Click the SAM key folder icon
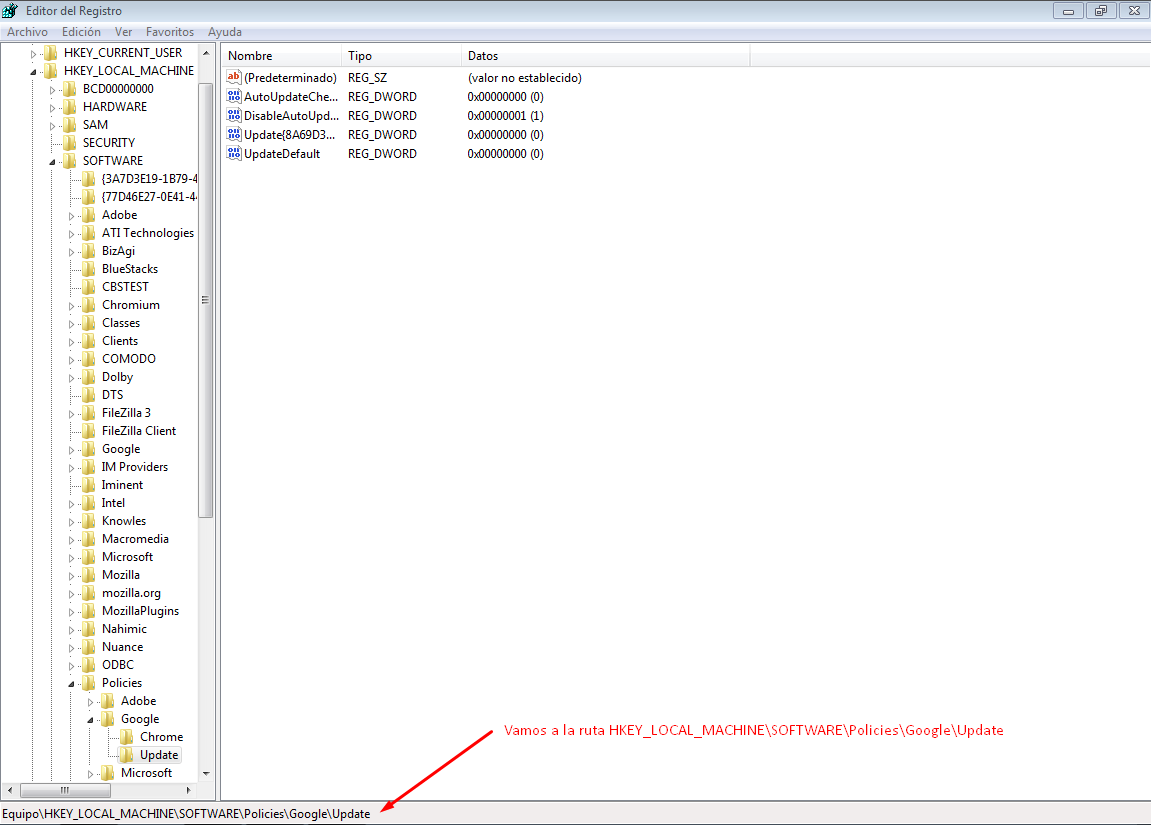Screen dimensions: 1151x825 70,125
